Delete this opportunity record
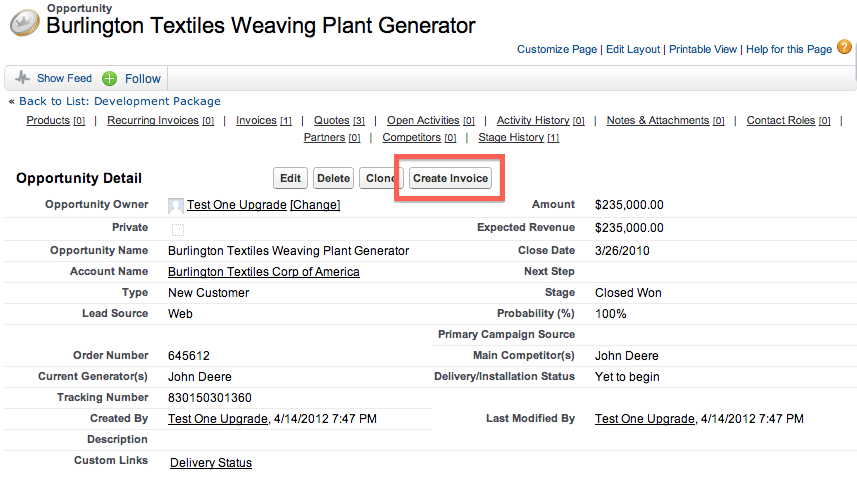Screen dimensions: 857x479 coord(333,178)
